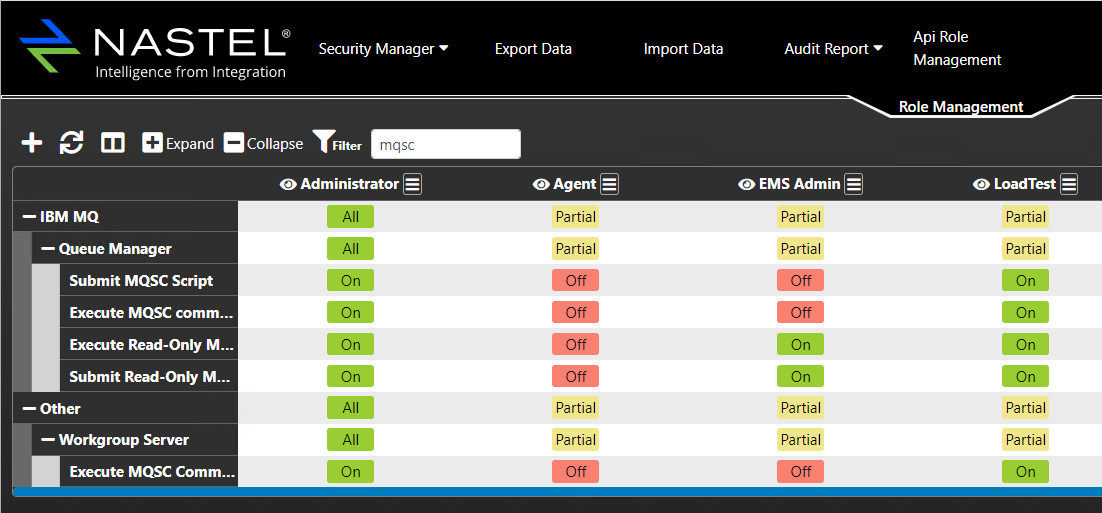1102x513 pixels.
Task: Select Execute MQSC Comm... row under Workgroup Server
Action: tap(151, 472)
